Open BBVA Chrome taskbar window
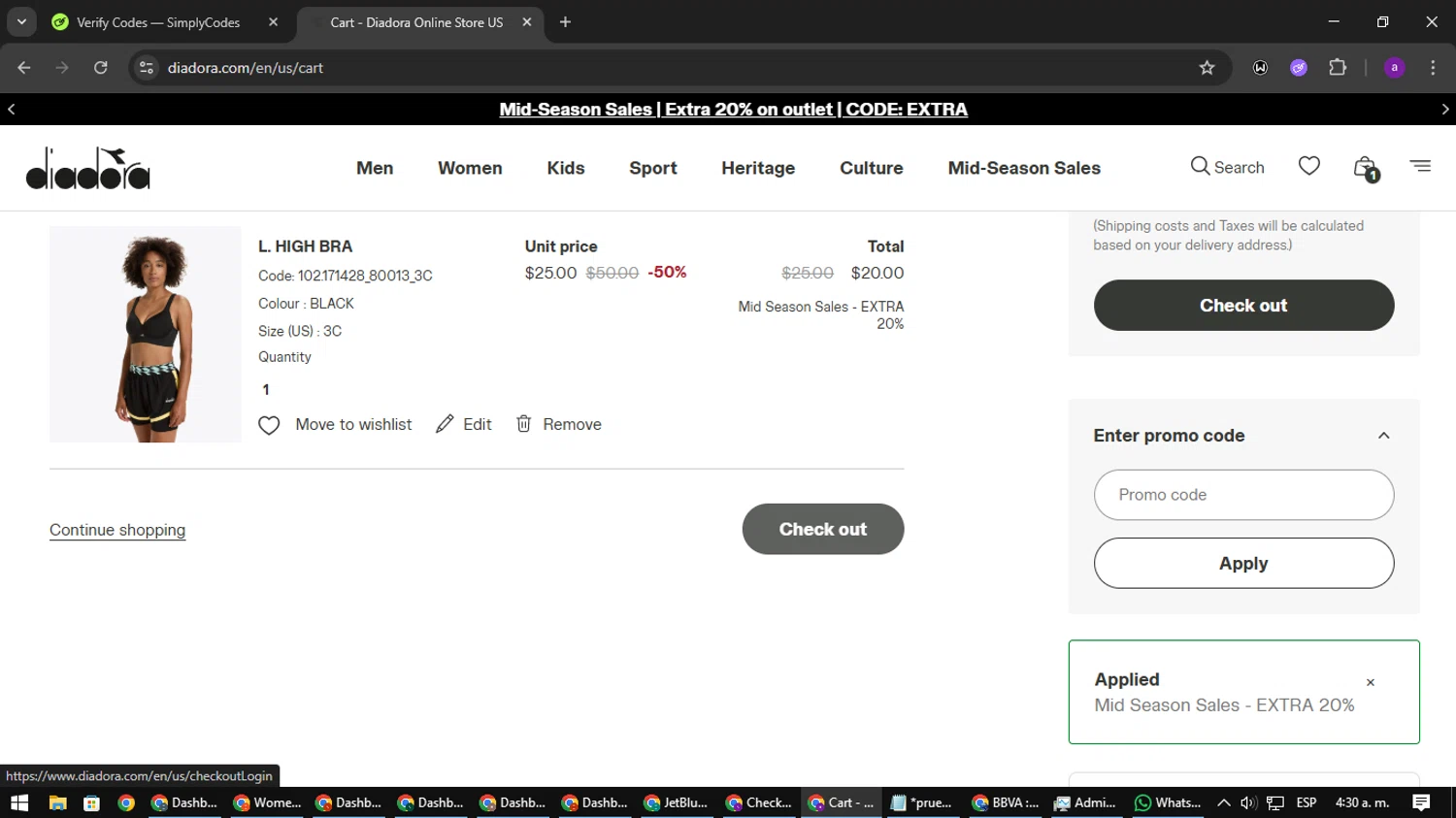 1006,802
